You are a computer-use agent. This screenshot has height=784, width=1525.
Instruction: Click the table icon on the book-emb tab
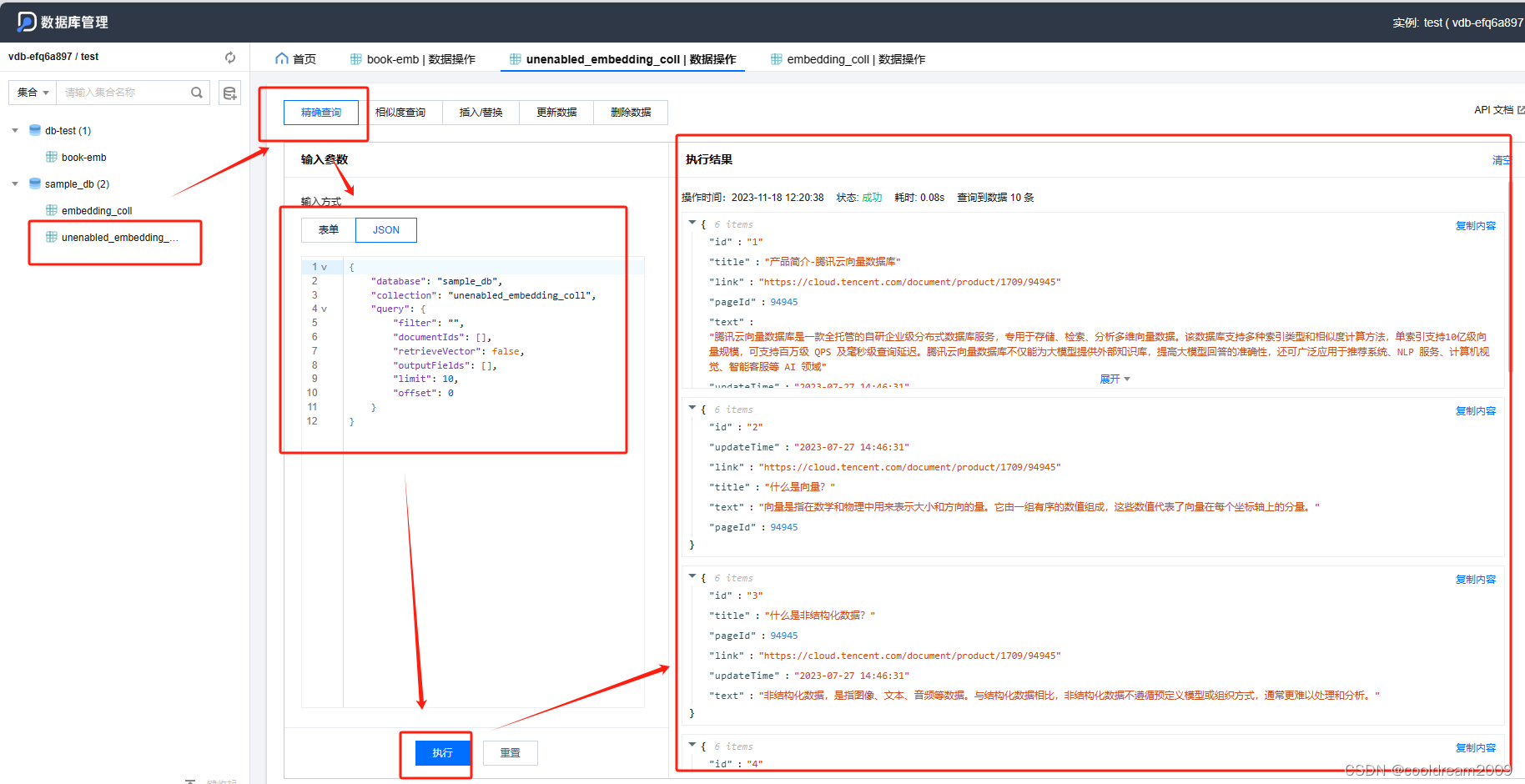(356, 59)
